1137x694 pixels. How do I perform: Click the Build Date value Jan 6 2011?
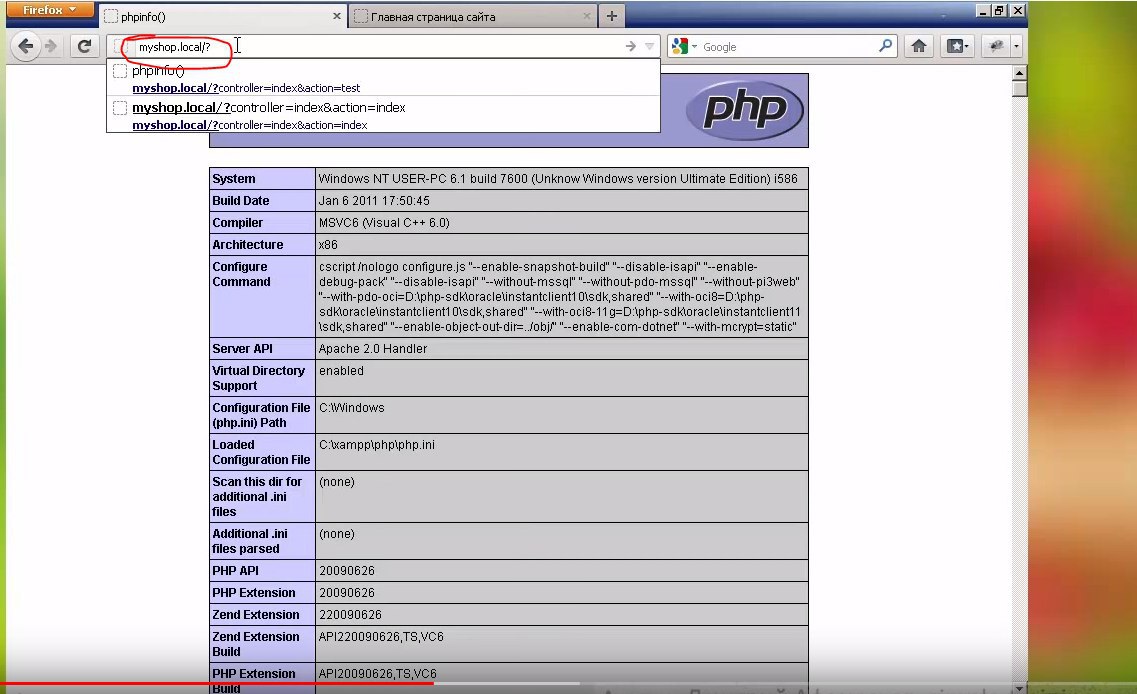click(374, 201)
